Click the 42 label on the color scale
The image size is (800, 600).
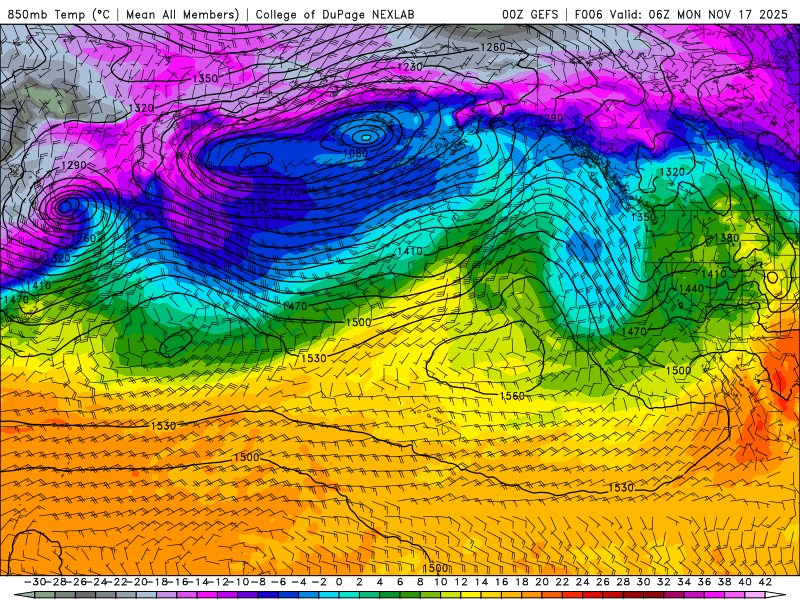(x=765, y=582)
